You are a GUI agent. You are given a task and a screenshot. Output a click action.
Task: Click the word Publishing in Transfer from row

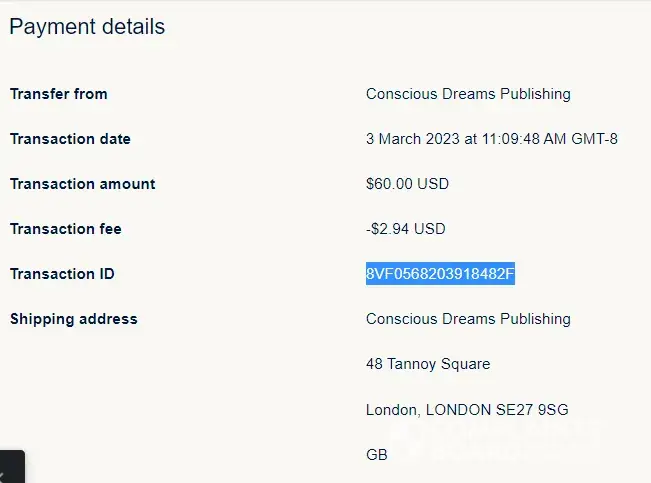[x=536, y=94]
